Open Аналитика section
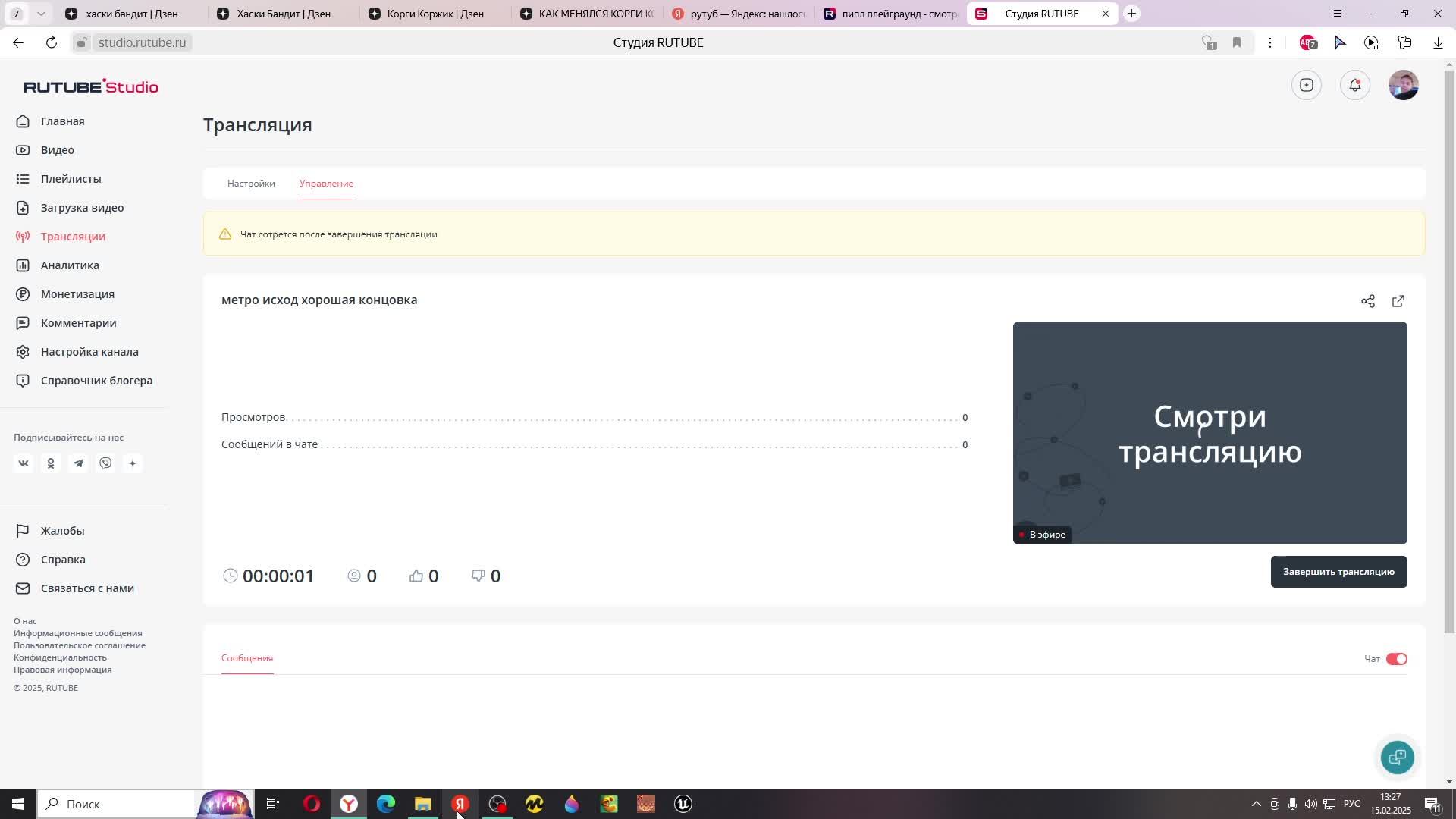The width and height of the screenshot is (1456, 819). point(70,265)
